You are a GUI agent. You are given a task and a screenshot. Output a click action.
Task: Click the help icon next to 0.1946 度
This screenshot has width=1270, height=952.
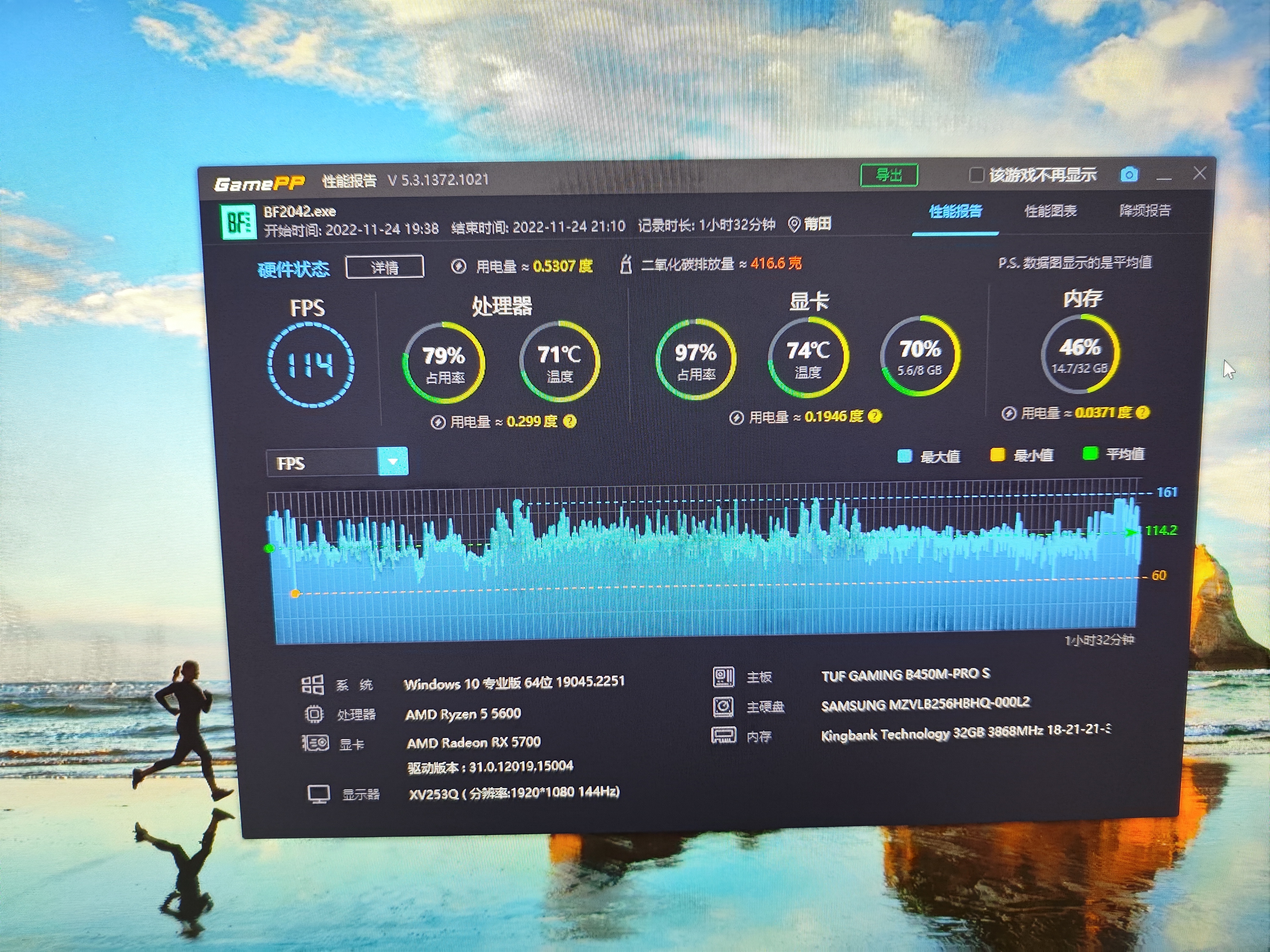tap(874, 416)
